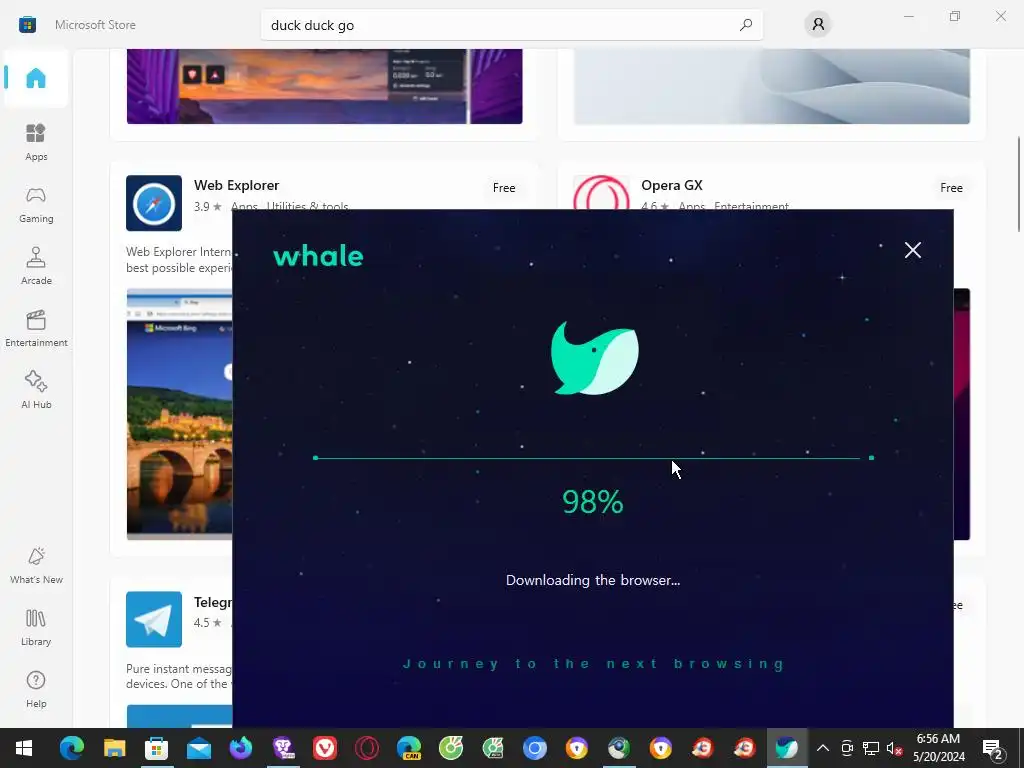Screen dimensions: 1024x768
Task: Click the Opera GX app icon
Action: pyautogui.click(x=601, y=193)
